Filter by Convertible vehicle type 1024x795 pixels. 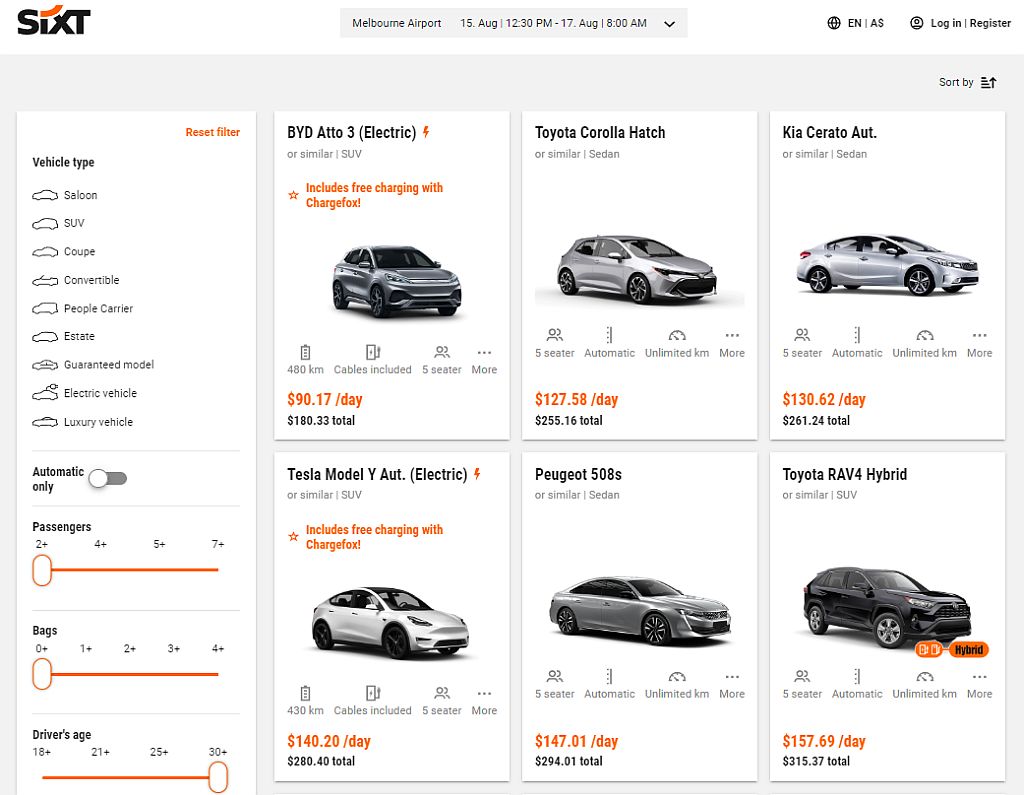pyautogui.click(x=91, y=280)
